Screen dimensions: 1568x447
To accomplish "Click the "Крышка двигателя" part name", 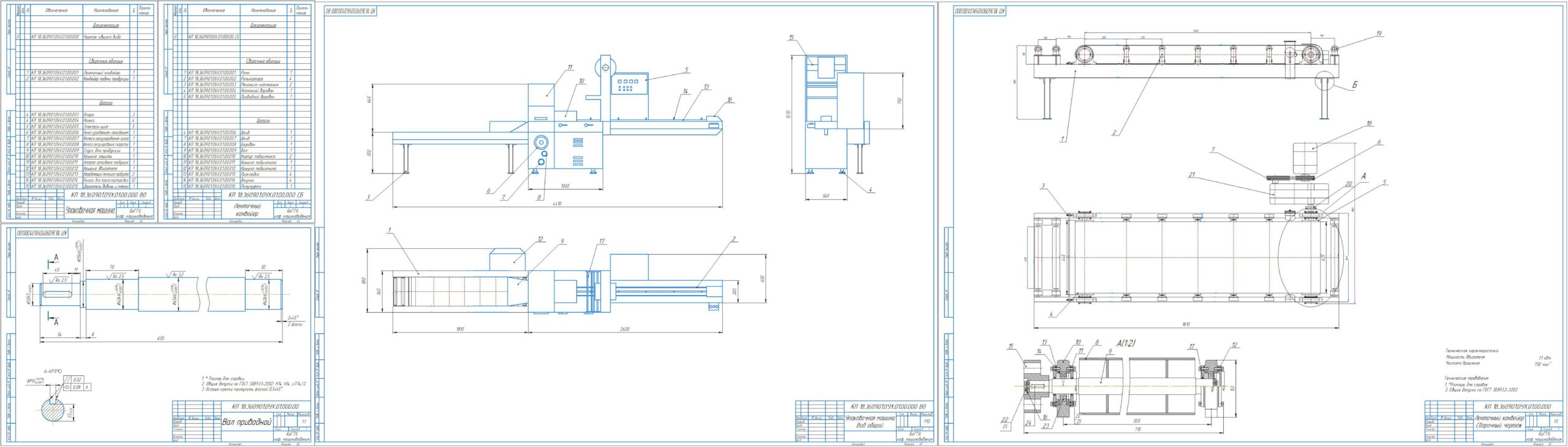I will (99, 168).
